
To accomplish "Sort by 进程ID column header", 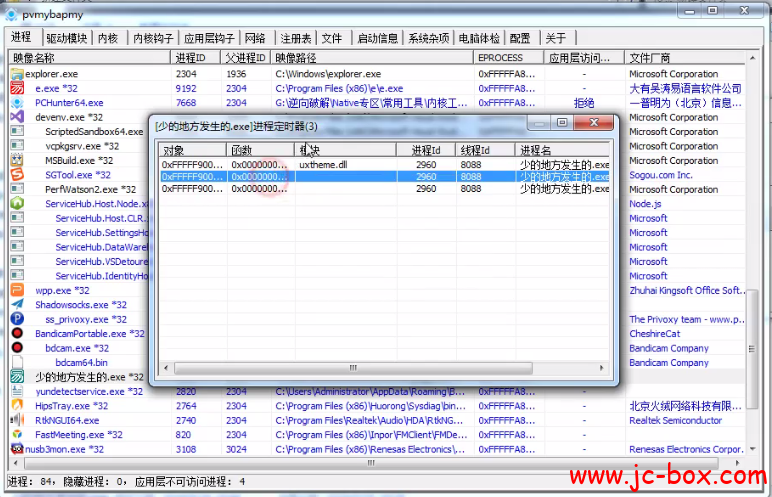I will point(195,58).
